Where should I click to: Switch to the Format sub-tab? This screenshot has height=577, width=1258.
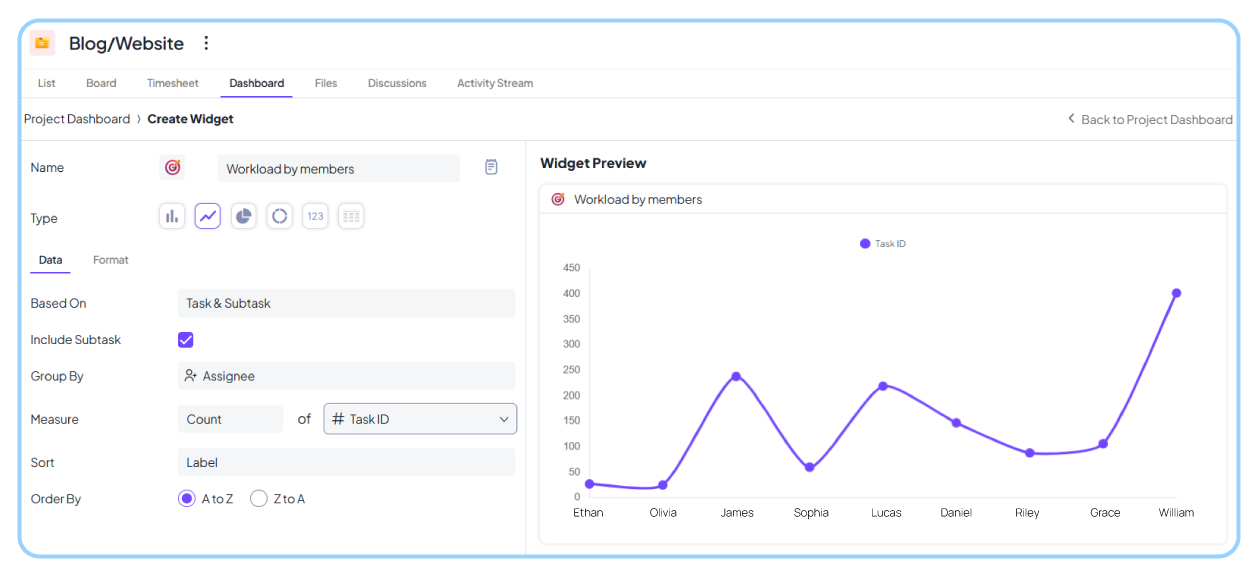pos(111,260)
